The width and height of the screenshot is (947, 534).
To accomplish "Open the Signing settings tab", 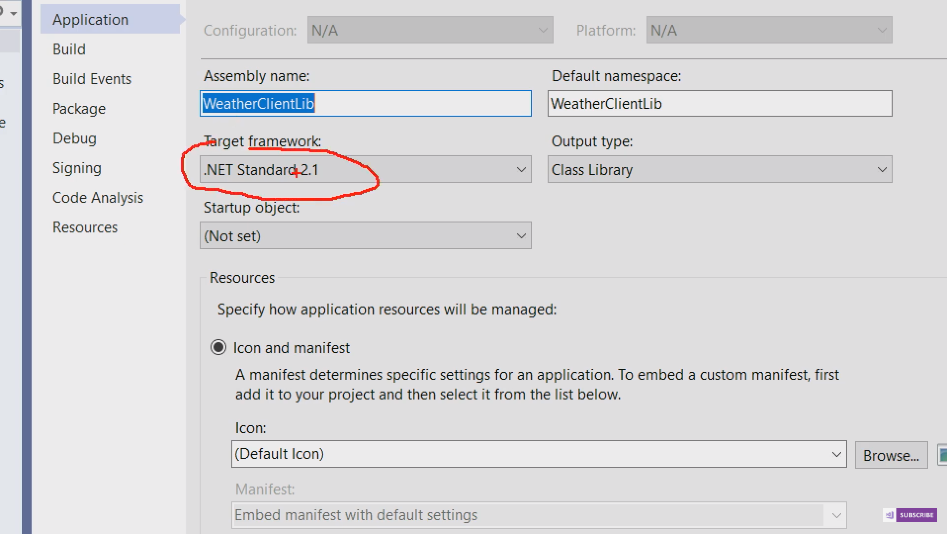I will pyautogui.click(x=77, y=168).
